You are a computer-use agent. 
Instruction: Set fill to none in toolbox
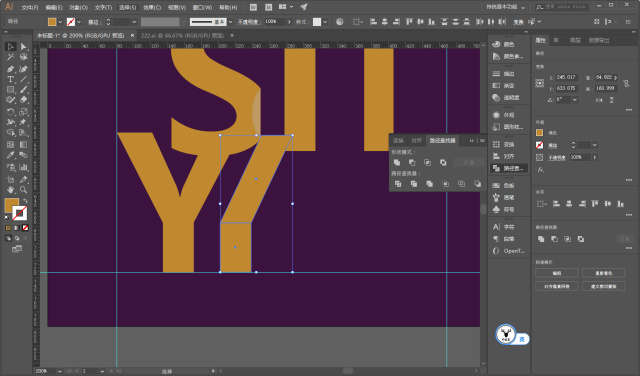(25, 228)
